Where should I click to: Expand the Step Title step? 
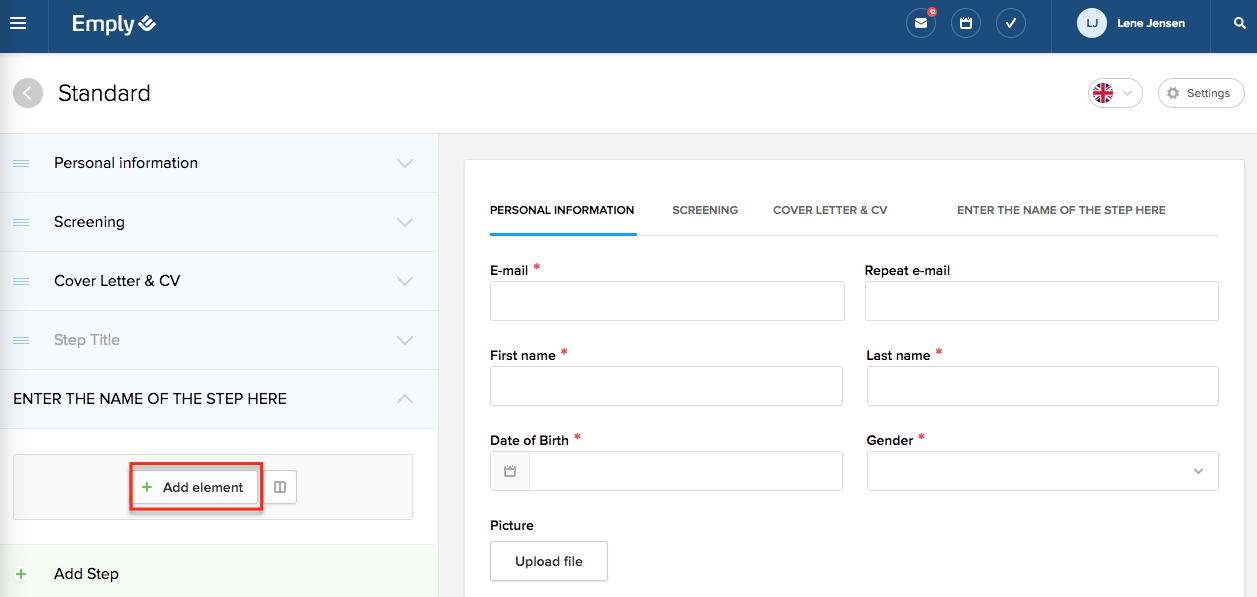point(405,340)
